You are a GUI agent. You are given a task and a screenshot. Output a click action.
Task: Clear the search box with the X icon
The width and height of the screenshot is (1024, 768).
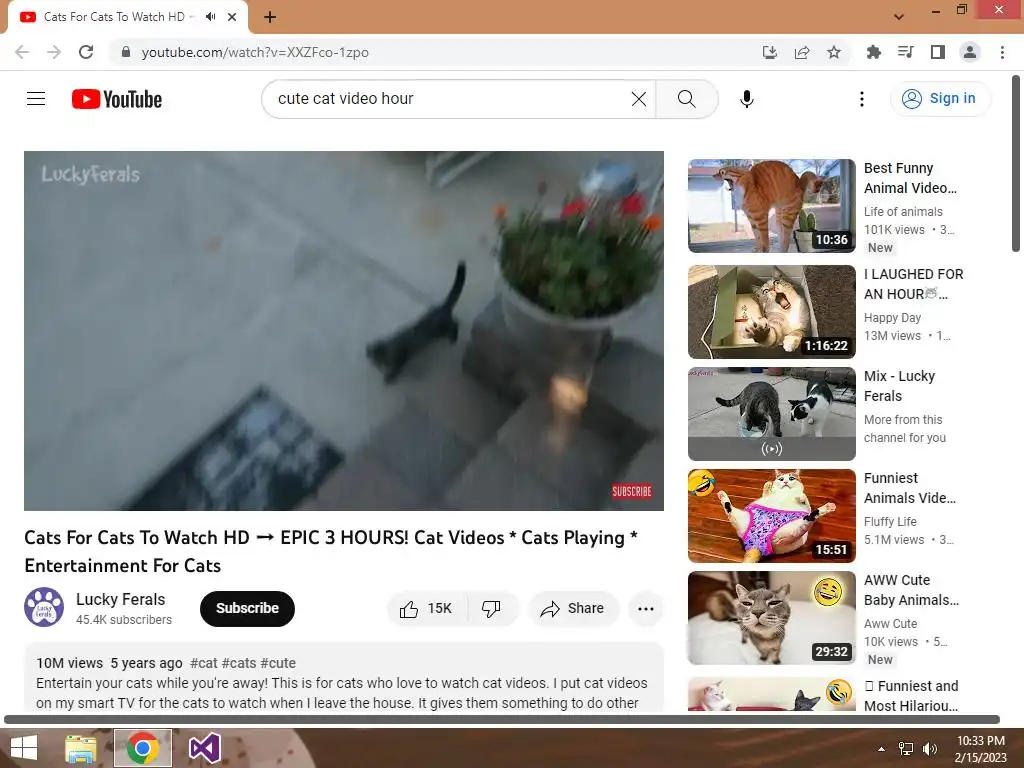(x=639, y=99)
